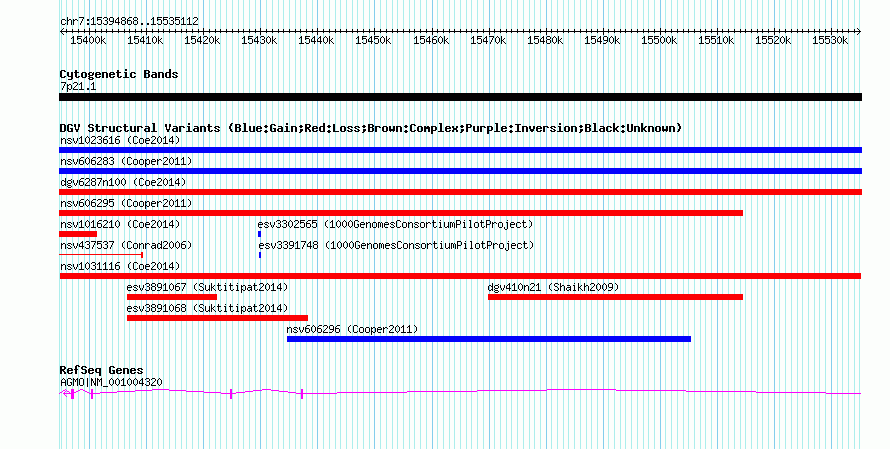The width and height of the screenshot is (890, 449).
Task: Click the 15410k ruler tick label
Action: pyautogui.click(x=145, y=40)
